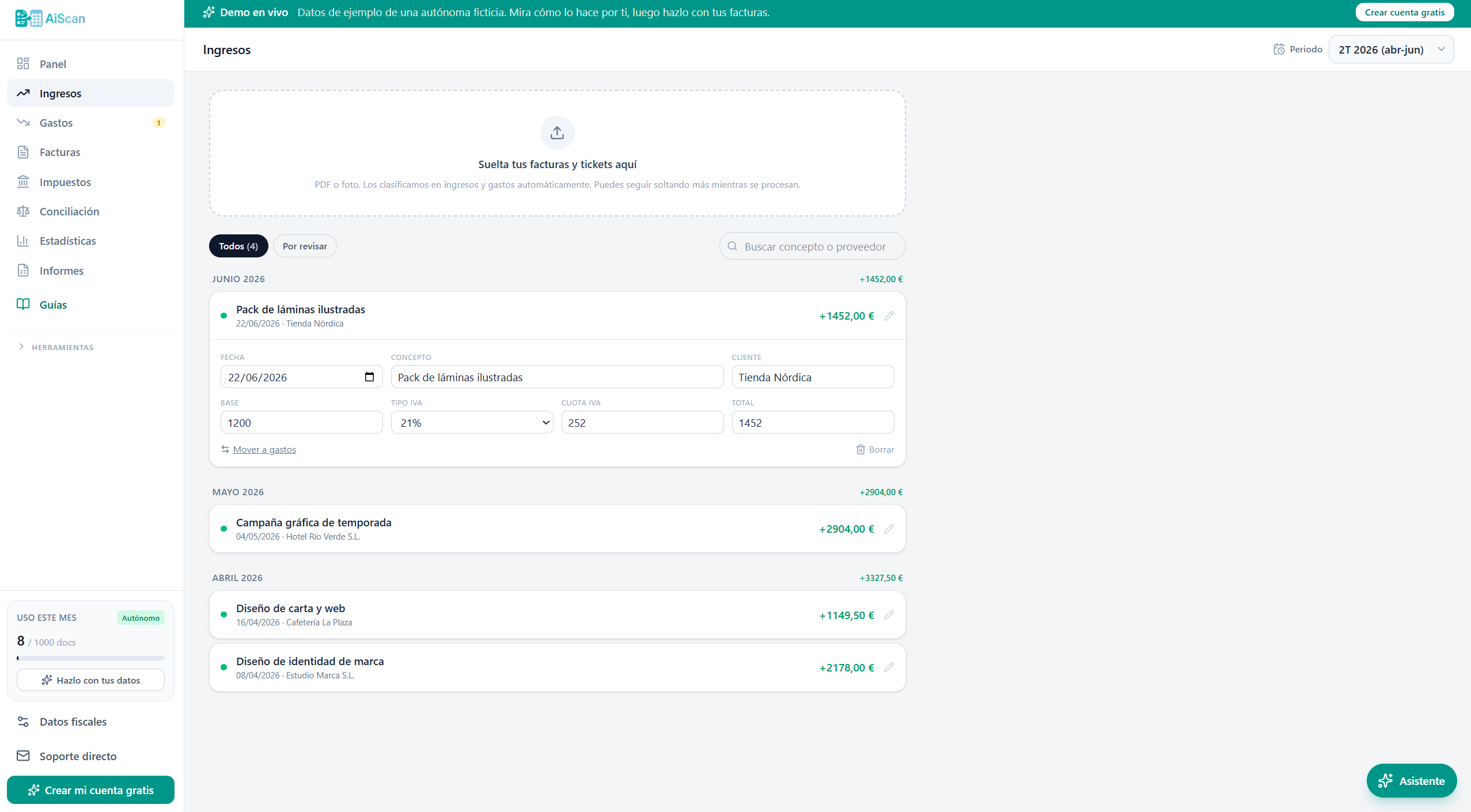Screen dimensions: 1471x812
Task: Click the Informes report icon
Action: 23,270
